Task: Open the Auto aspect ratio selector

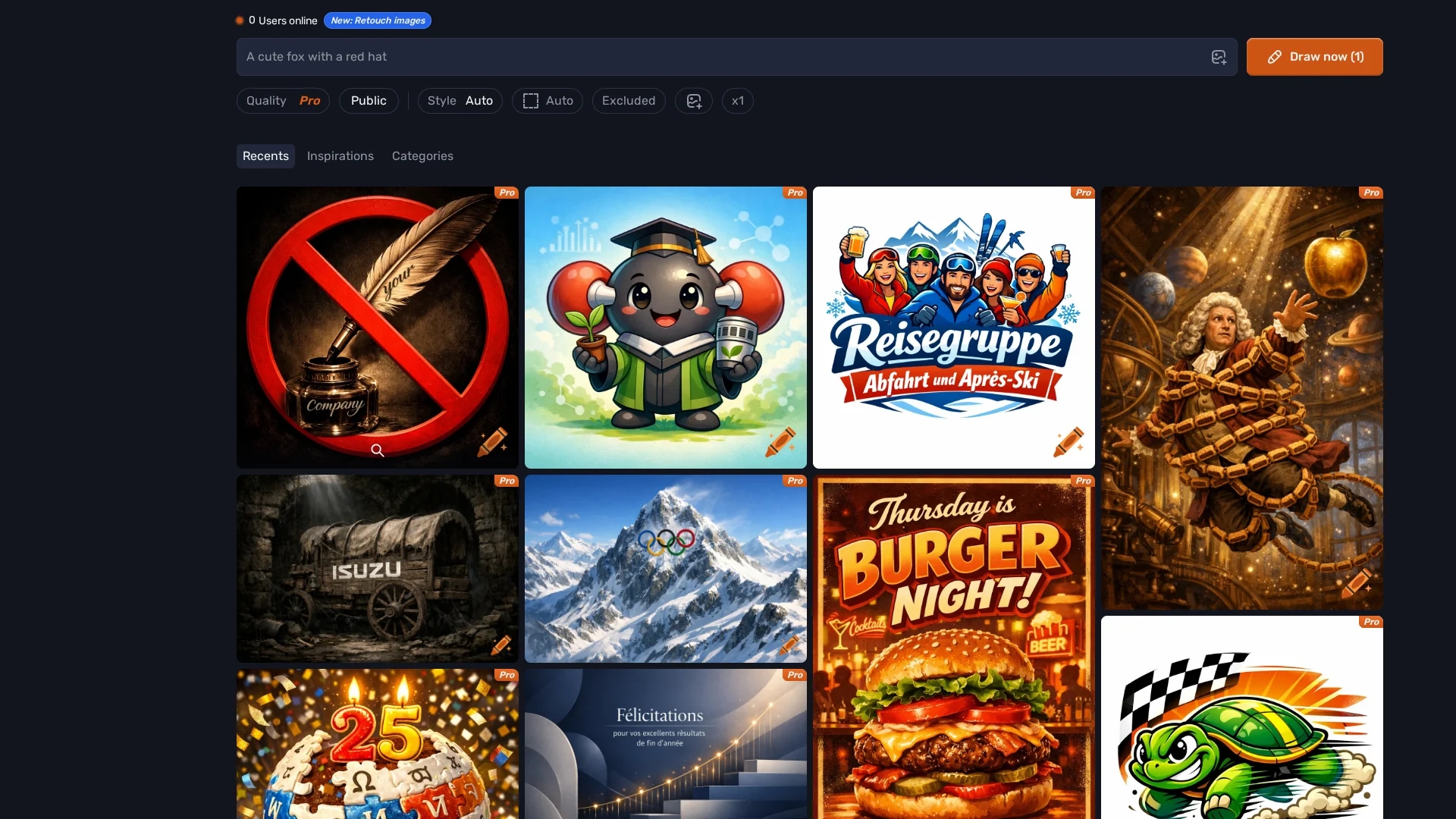Action: 548,101
